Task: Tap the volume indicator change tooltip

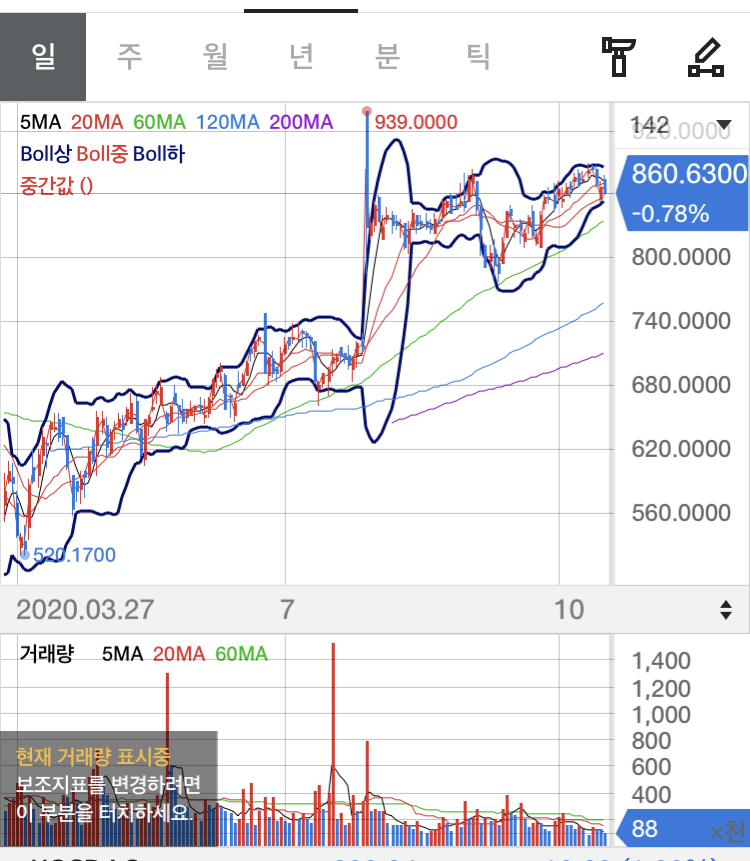Action: (108, 783)
